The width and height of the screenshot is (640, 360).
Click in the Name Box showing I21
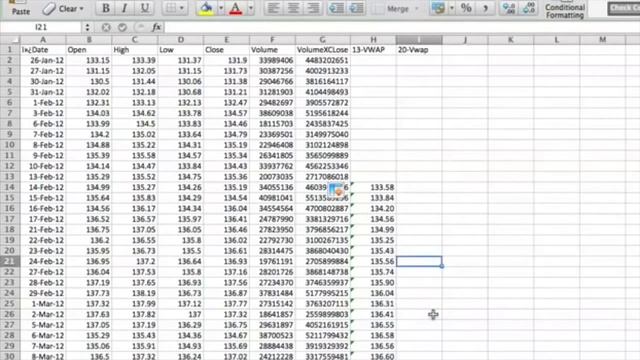41,27
